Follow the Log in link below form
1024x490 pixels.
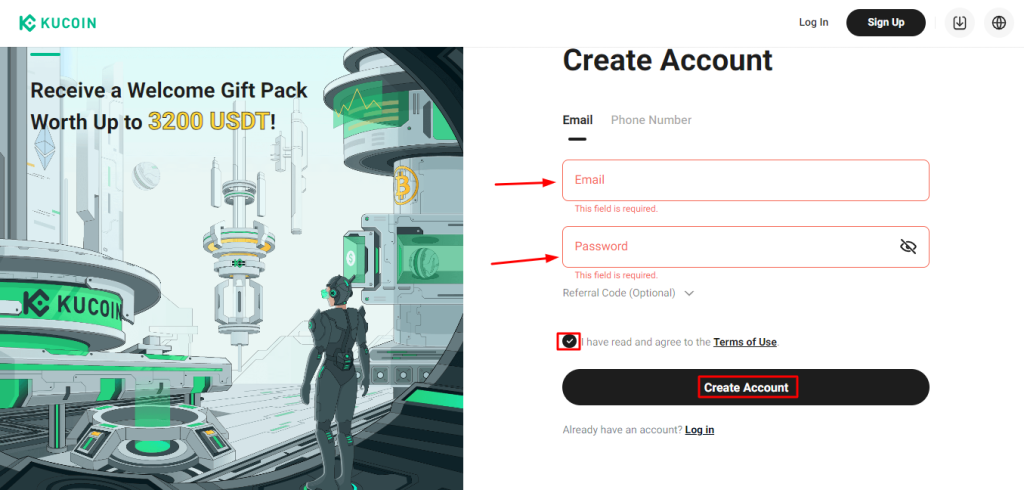click(699, 430)
